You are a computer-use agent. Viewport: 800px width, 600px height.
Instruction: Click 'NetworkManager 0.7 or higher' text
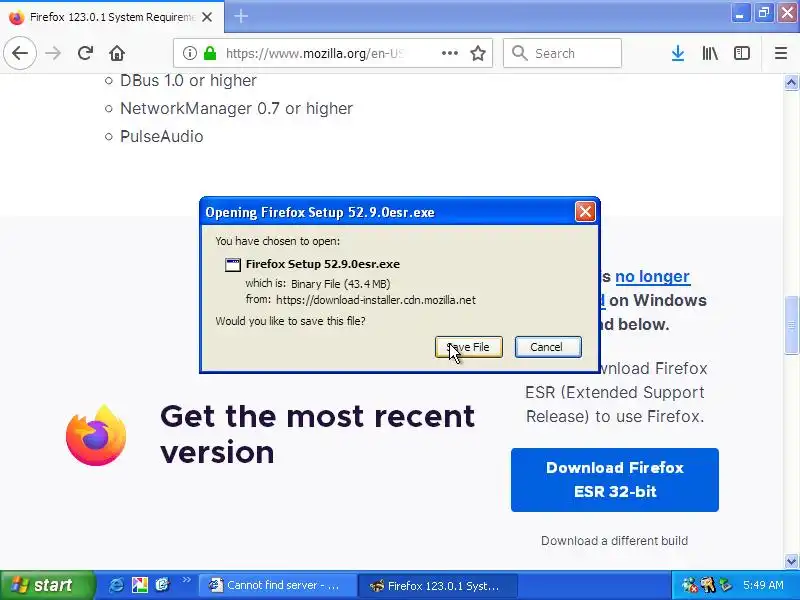pos(236,109)
